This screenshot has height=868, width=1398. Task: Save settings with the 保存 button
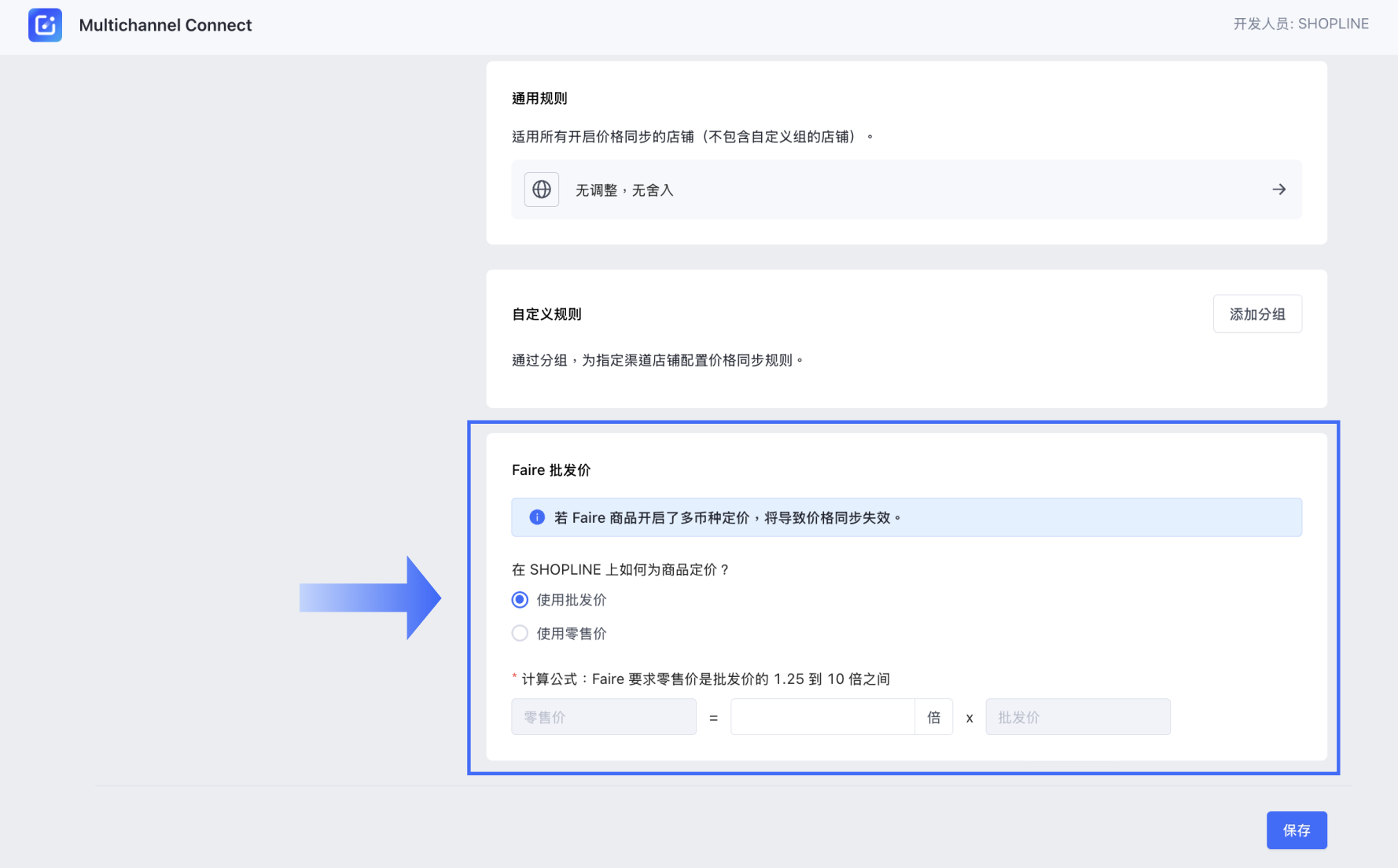pos(1296,830)
